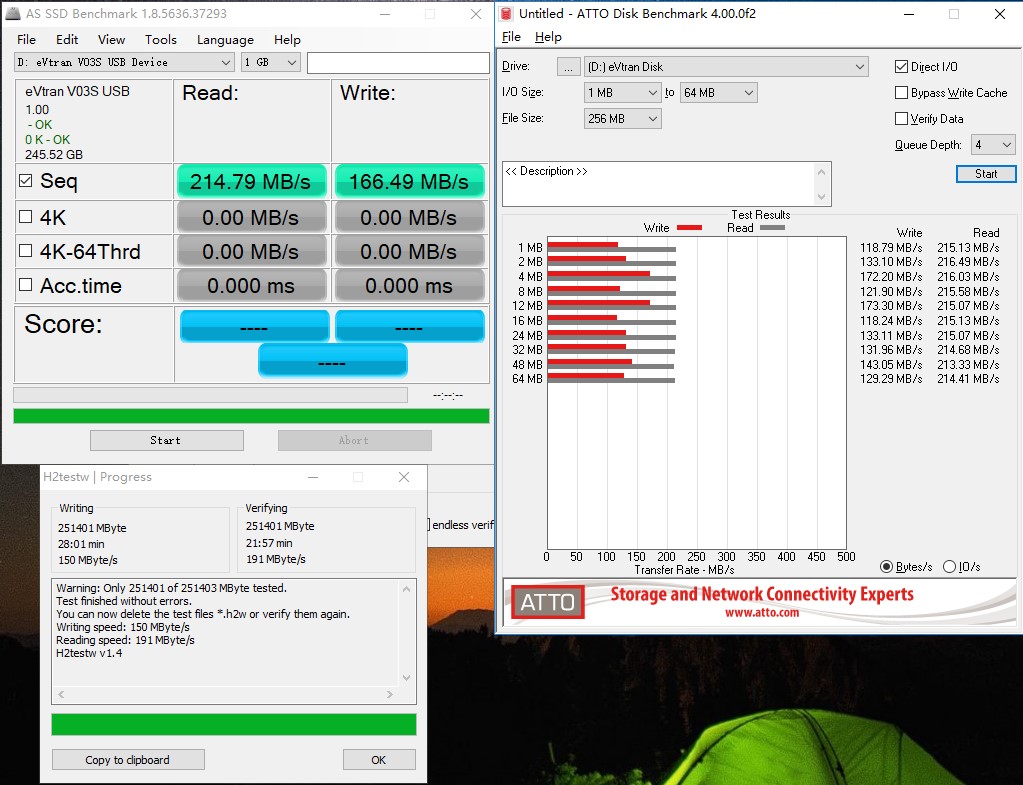Open ATTO Help menu
Viewport: 1023px width, 785px height.
[x=548, y=37]
